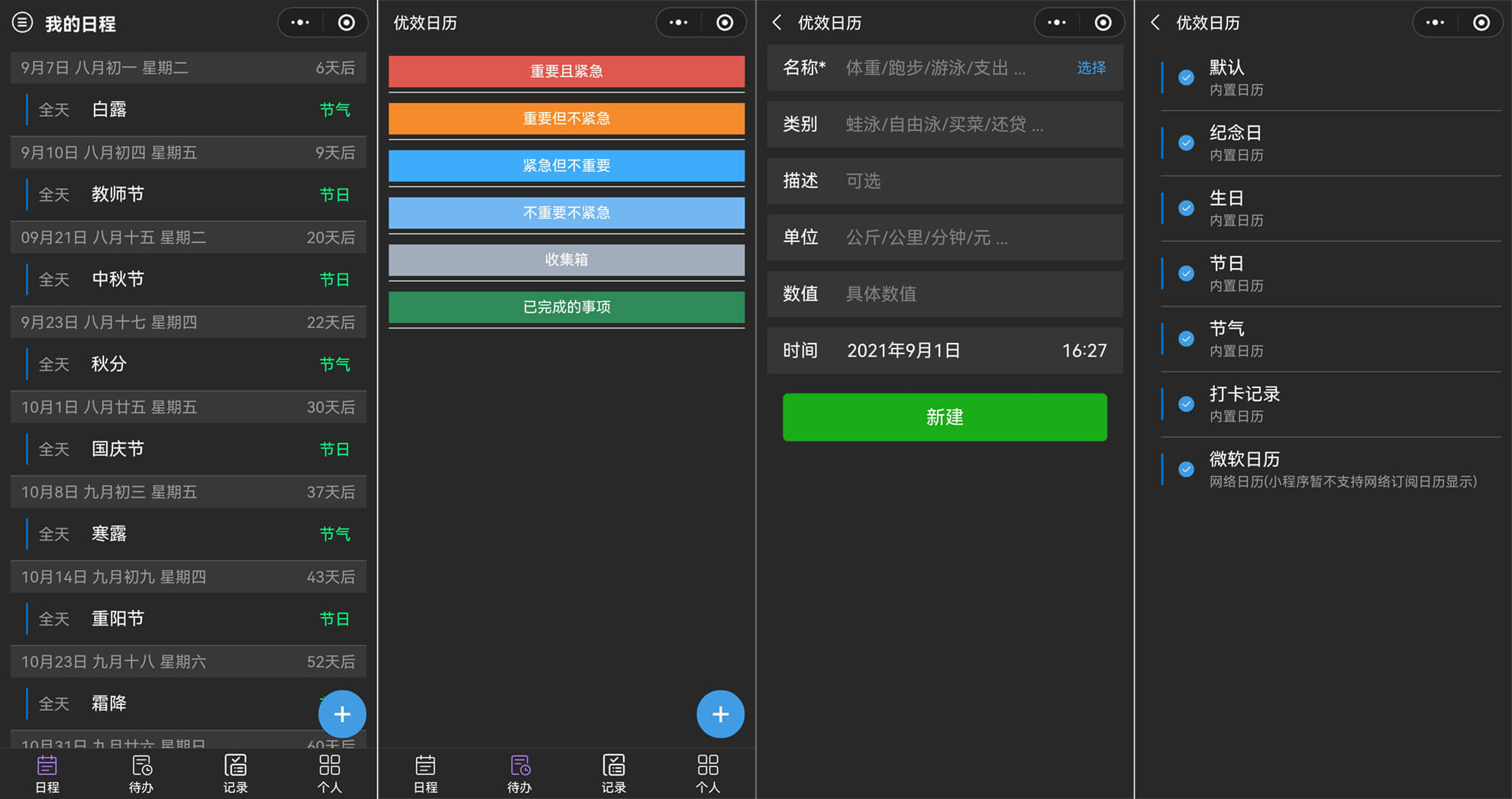Switch to 日程 tab in schedule panel
Image resolution: width=1512 pixels, height=799 pixels.
(x=47, y=774)
